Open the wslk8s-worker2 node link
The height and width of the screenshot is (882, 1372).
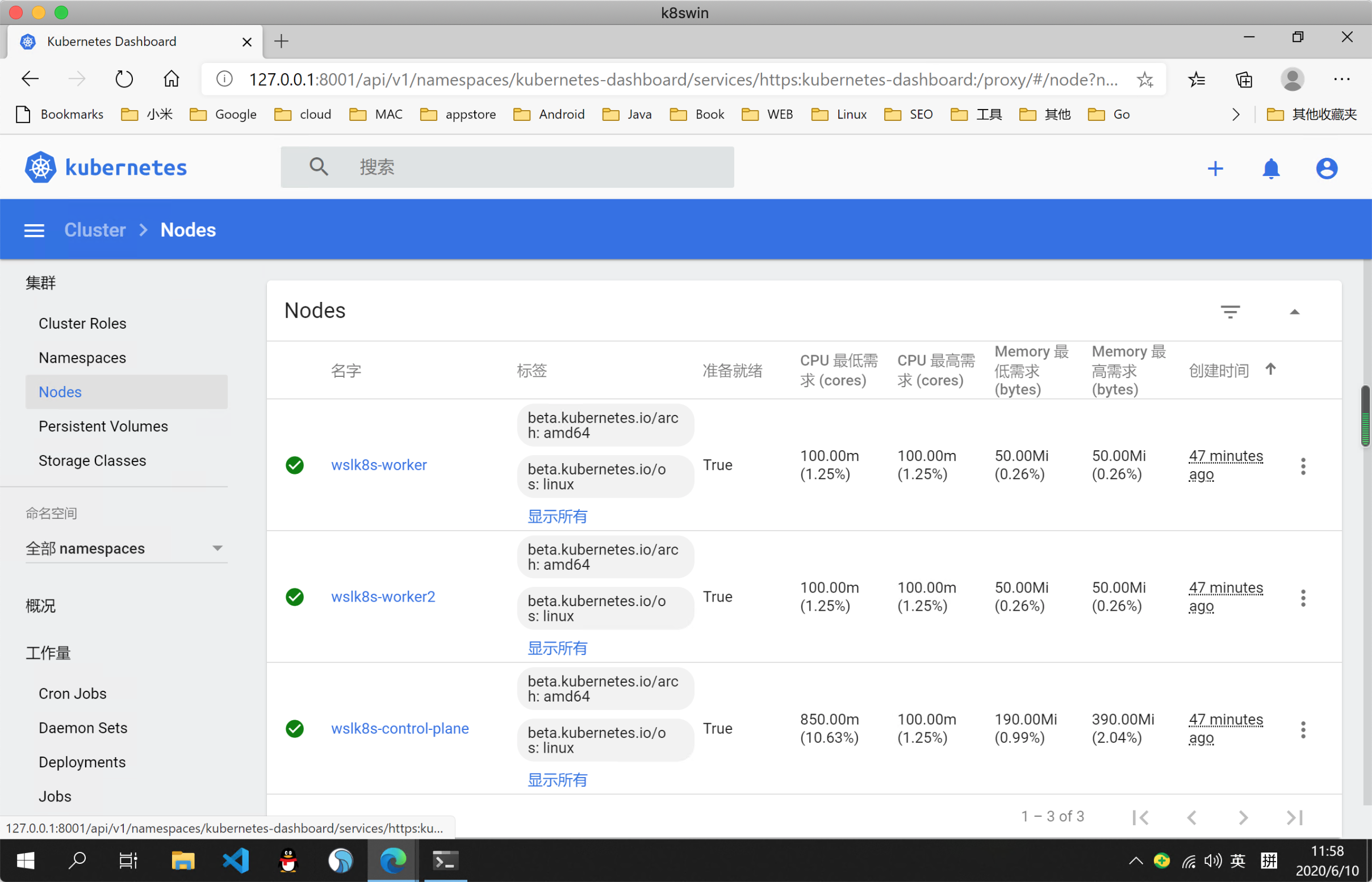click(383, 597)
